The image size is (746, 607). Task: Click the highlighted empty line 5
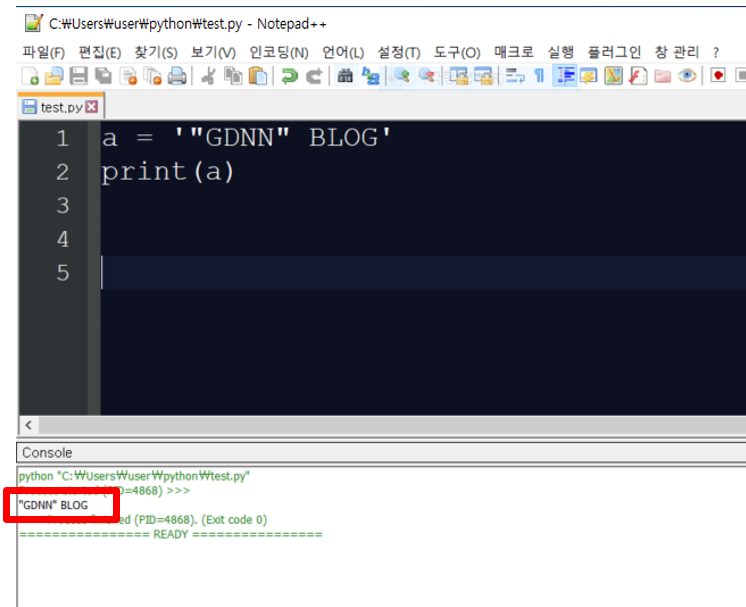[423, 273]
